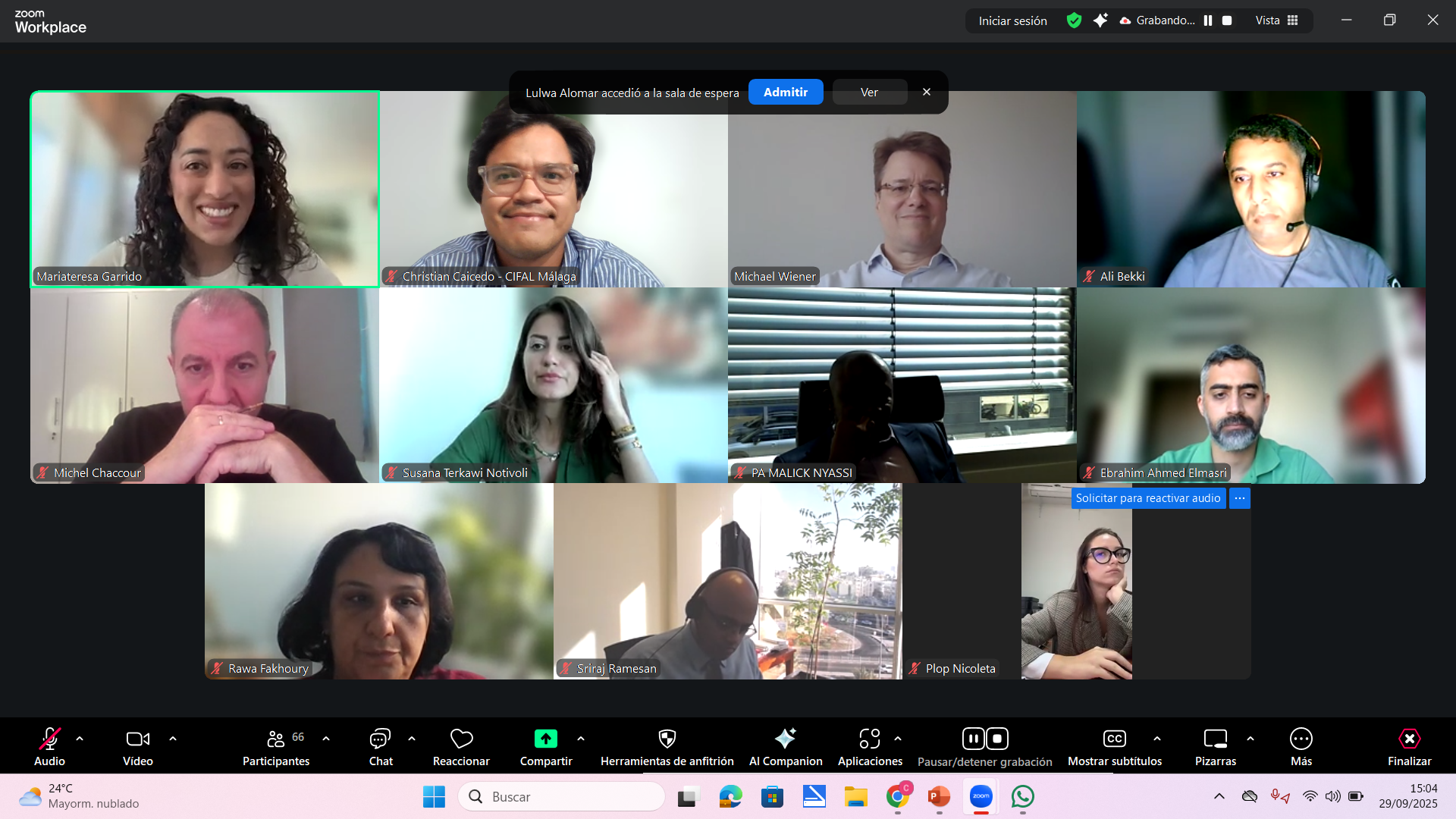The height and width of the screenshot is (819, 1456).
Task: Pause recording from the top bar
Action: 1208,20
